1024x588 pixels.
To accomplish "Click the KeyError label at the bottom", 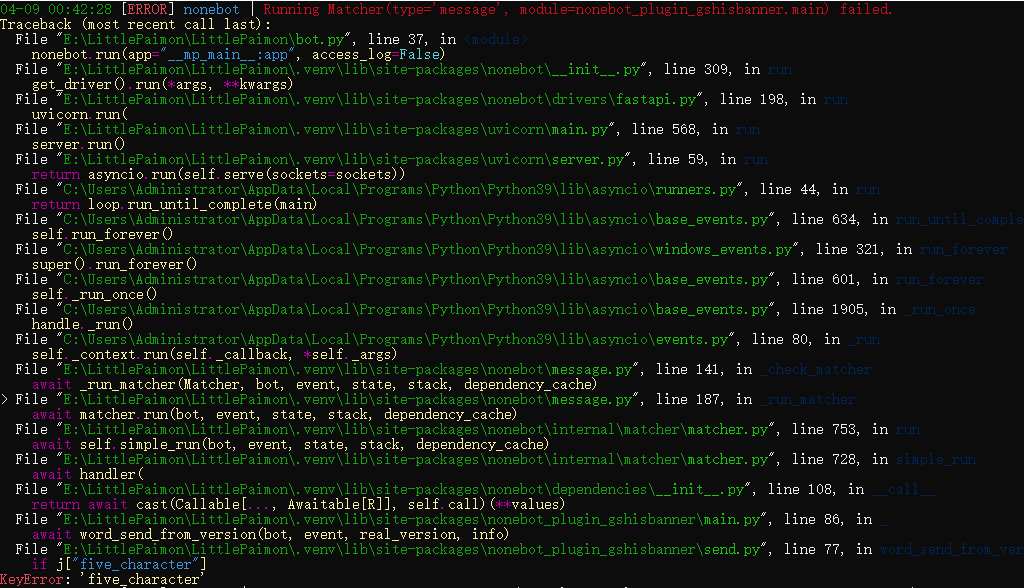I will [30, 578].
